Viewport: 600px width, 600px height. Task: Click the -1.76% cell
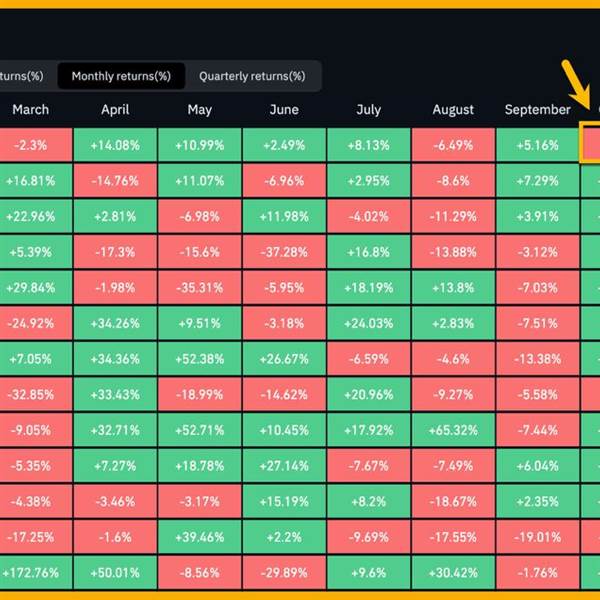point(538,572)
